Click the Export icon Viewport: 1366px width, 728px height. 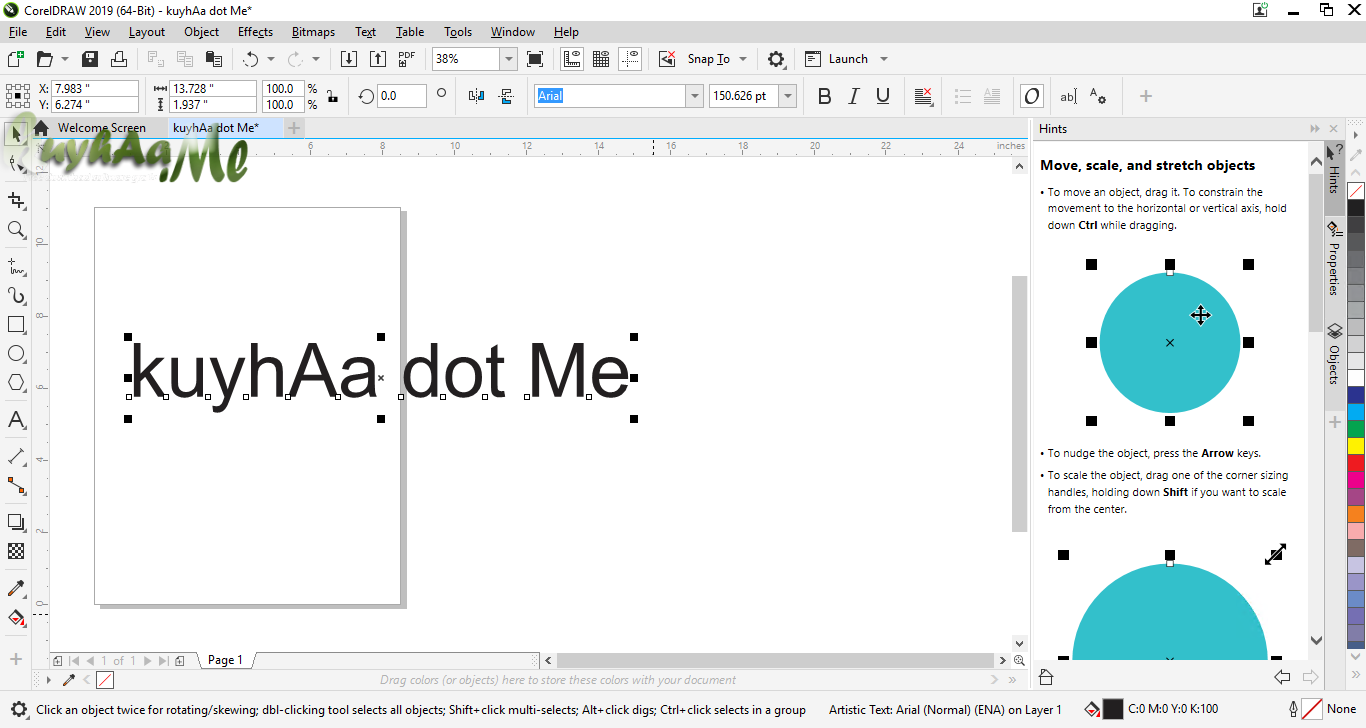click(x=378, y=59)
